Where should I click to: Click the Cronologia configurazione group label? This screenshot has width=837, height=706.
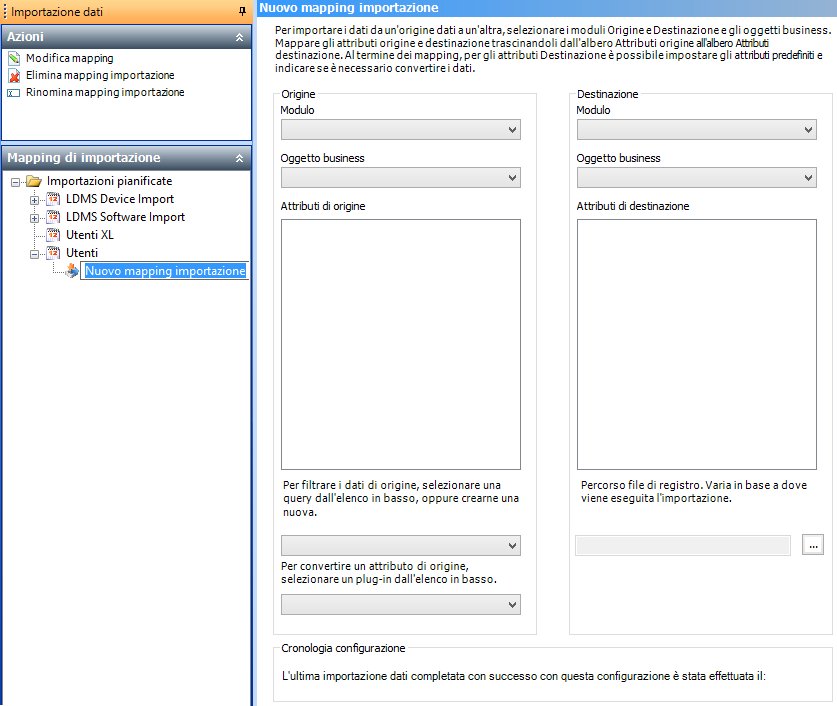click(343, 648)
